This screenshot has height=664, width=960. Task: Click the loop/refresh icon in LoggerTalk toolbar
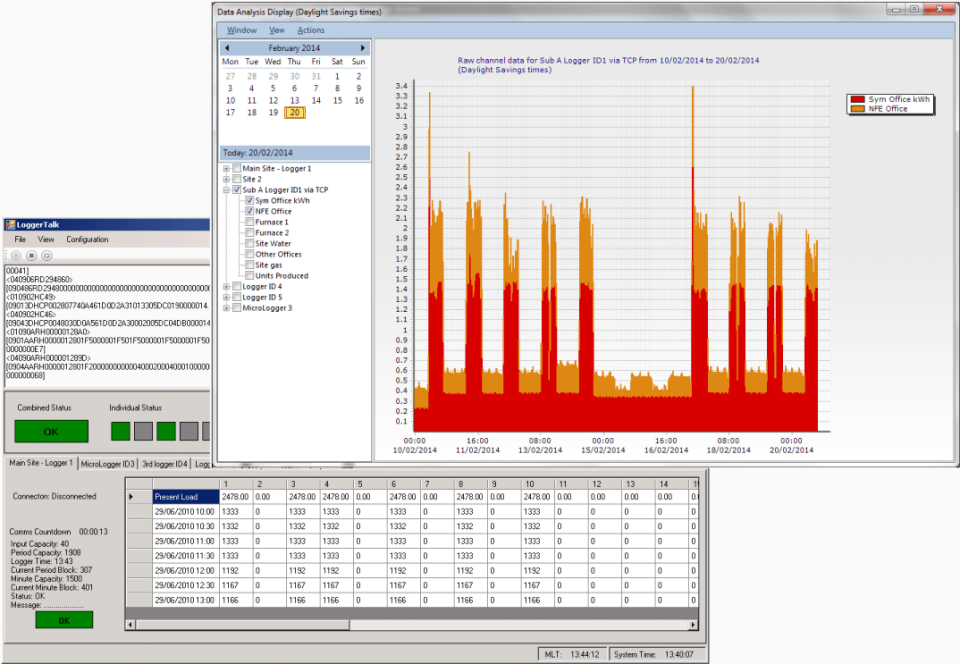point(46,255)
